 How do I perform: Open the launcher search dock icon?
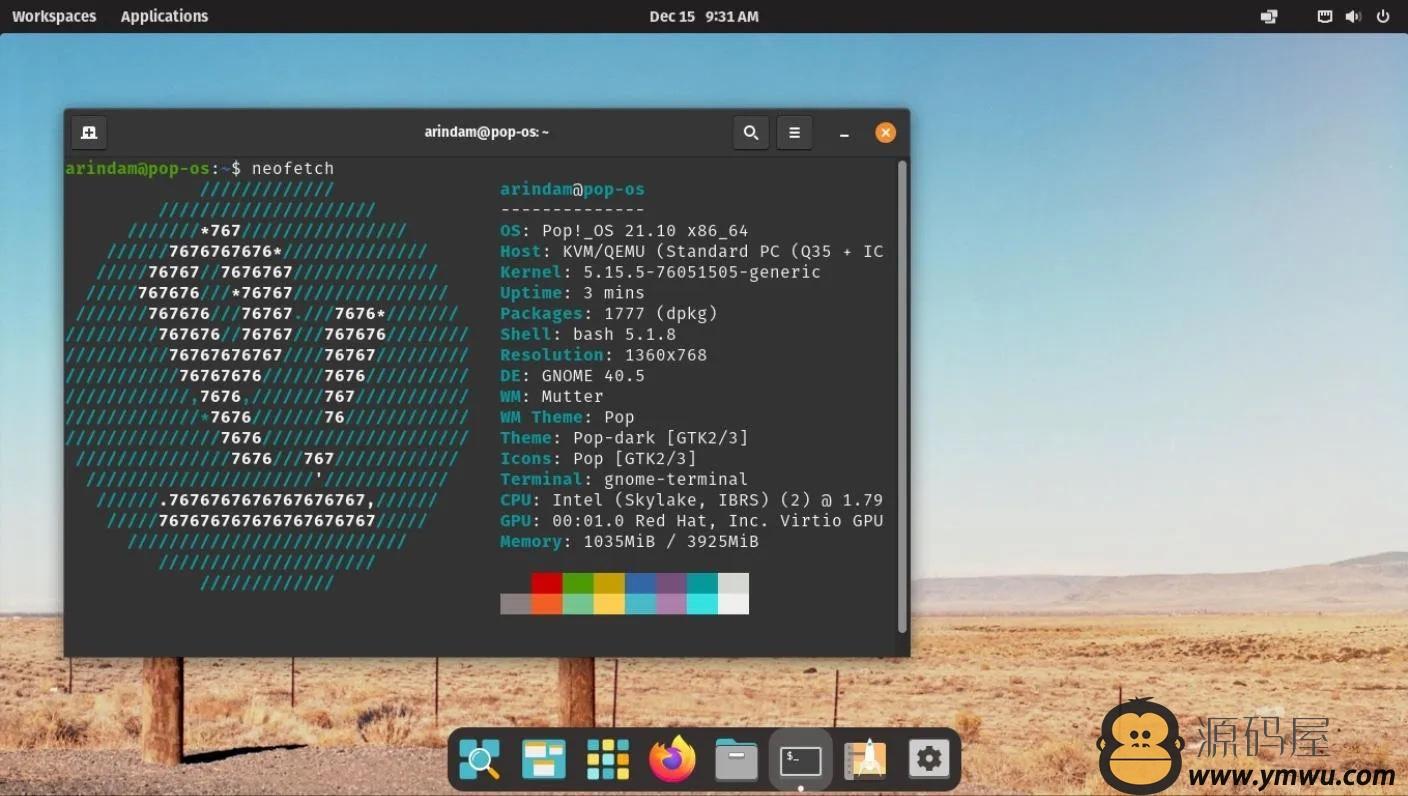click(x=480, y=760)
